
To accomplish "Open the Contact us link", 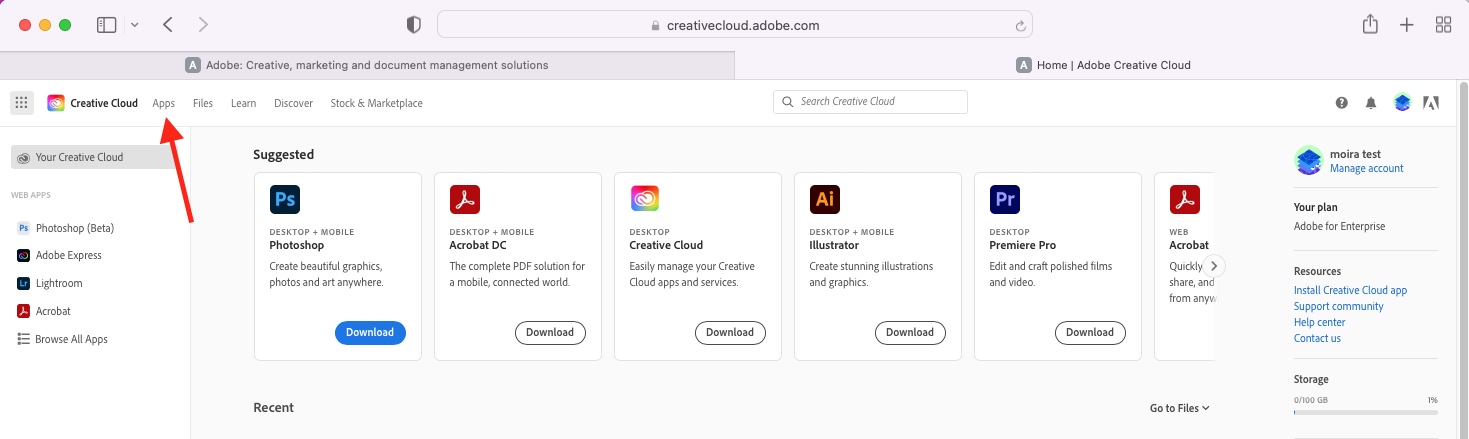I will pyautogui.click(x=1317, y=338).
